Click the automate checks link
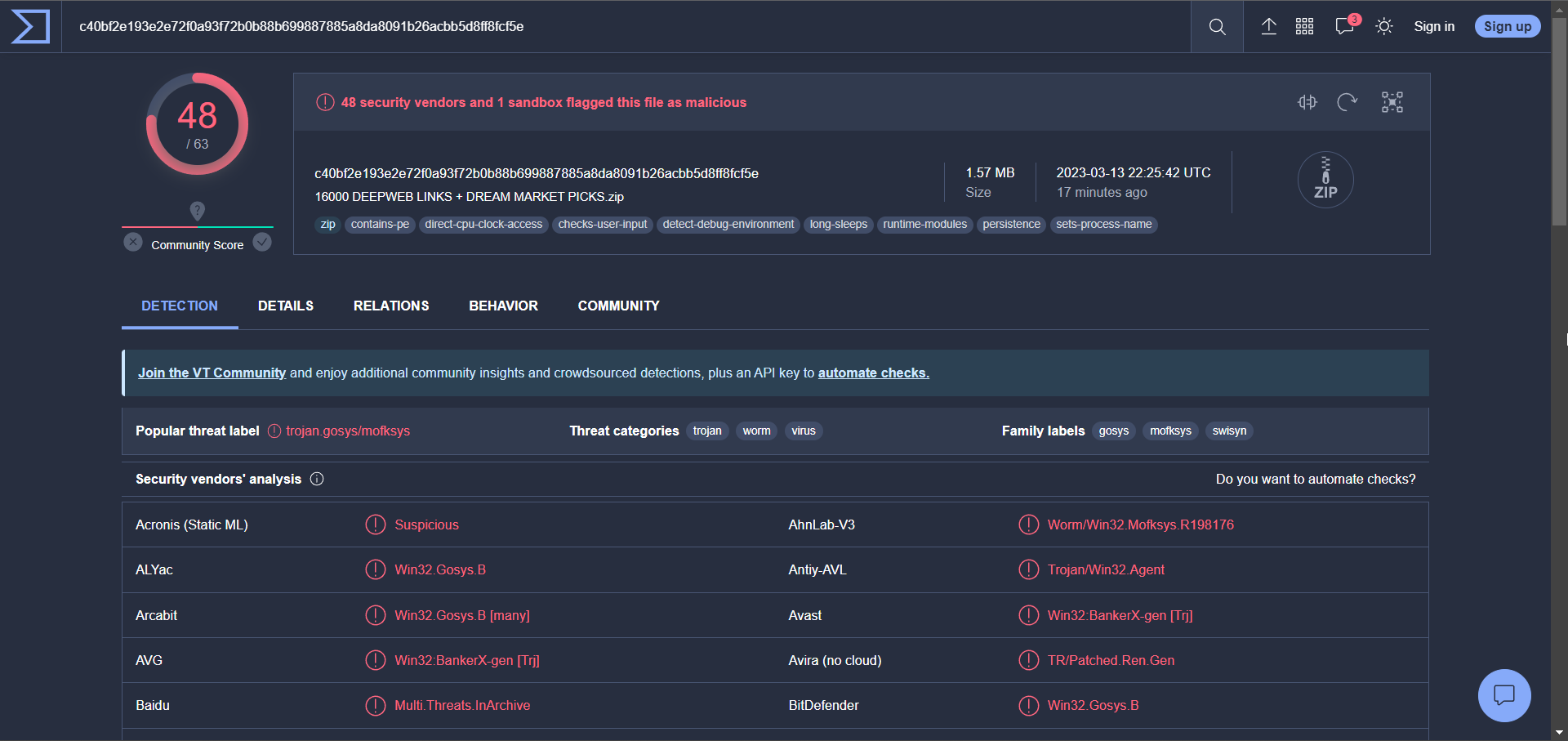1568x741 pixels. [x=873, y=373]
